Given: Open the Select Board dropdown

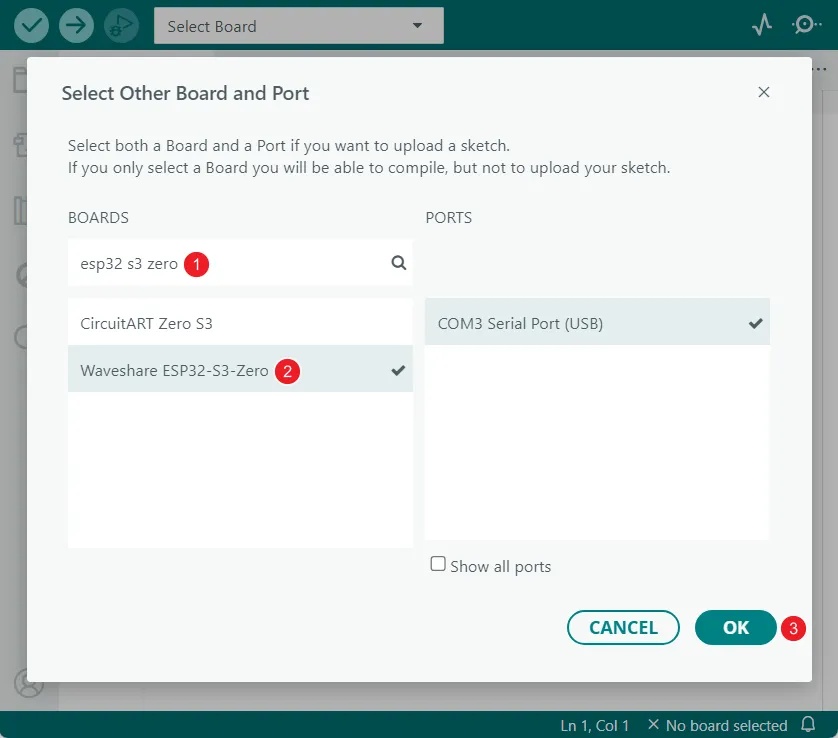Looking at the screenshot, I should [298, 26].
